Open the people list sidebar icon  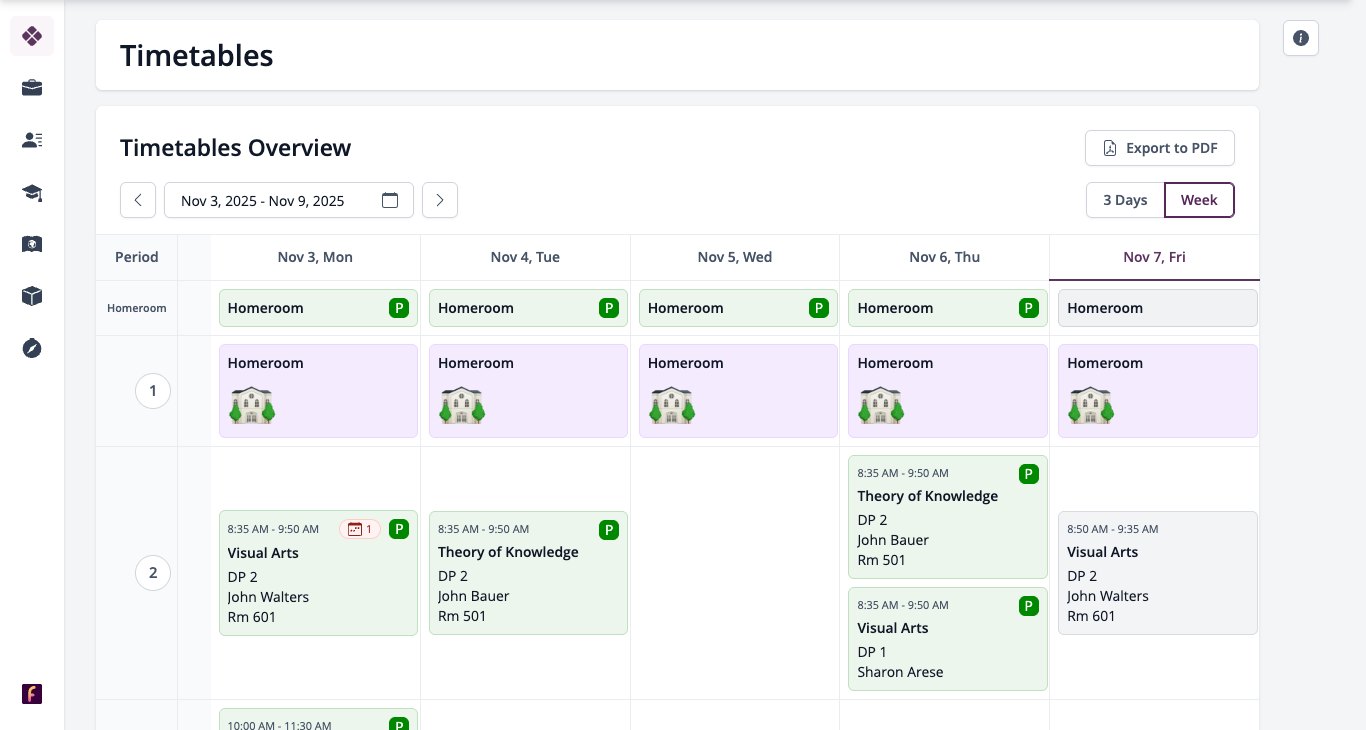32,140
